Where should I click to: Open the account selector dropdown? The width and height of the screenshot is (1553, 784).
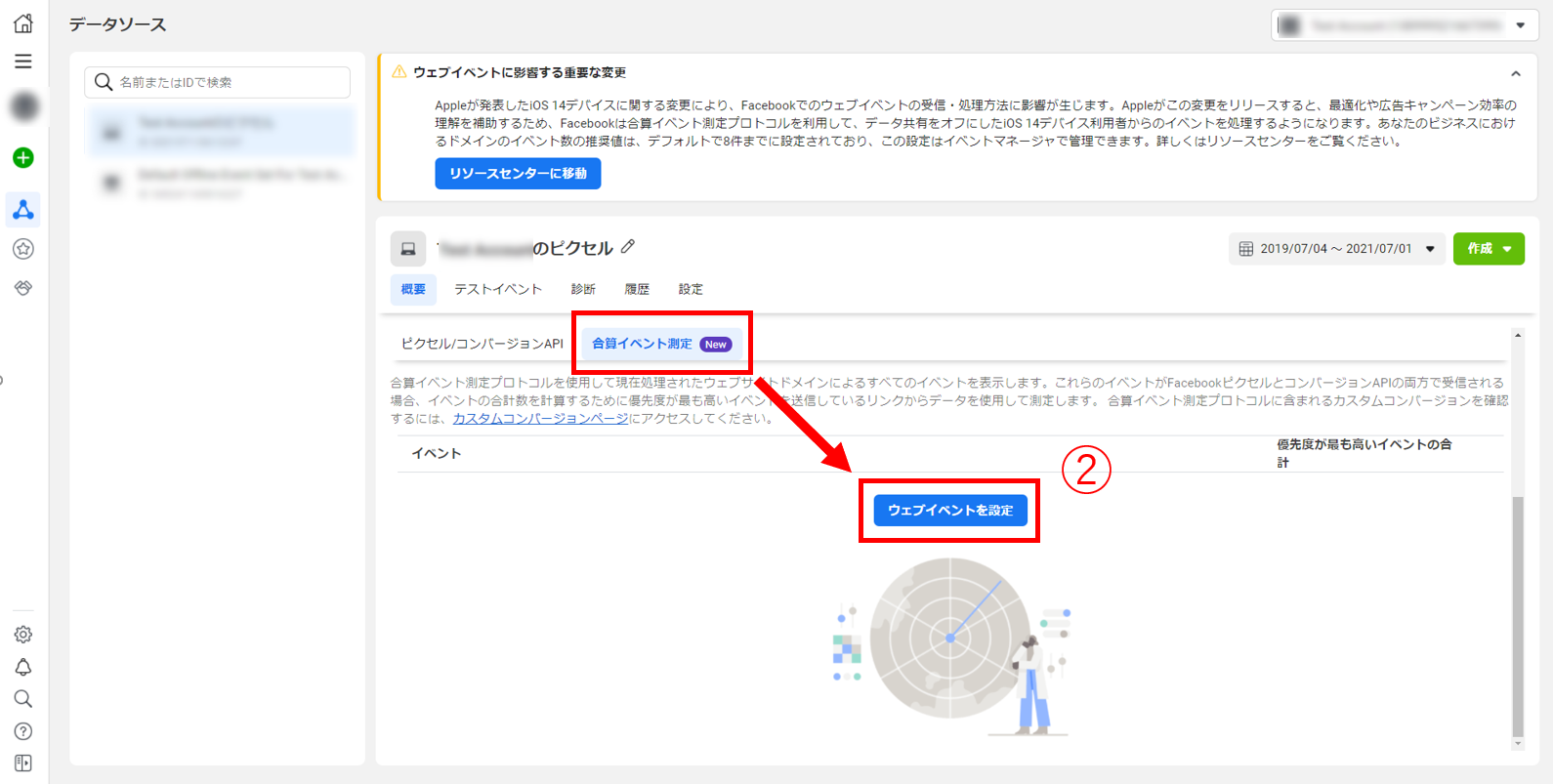coord(1404,25)
